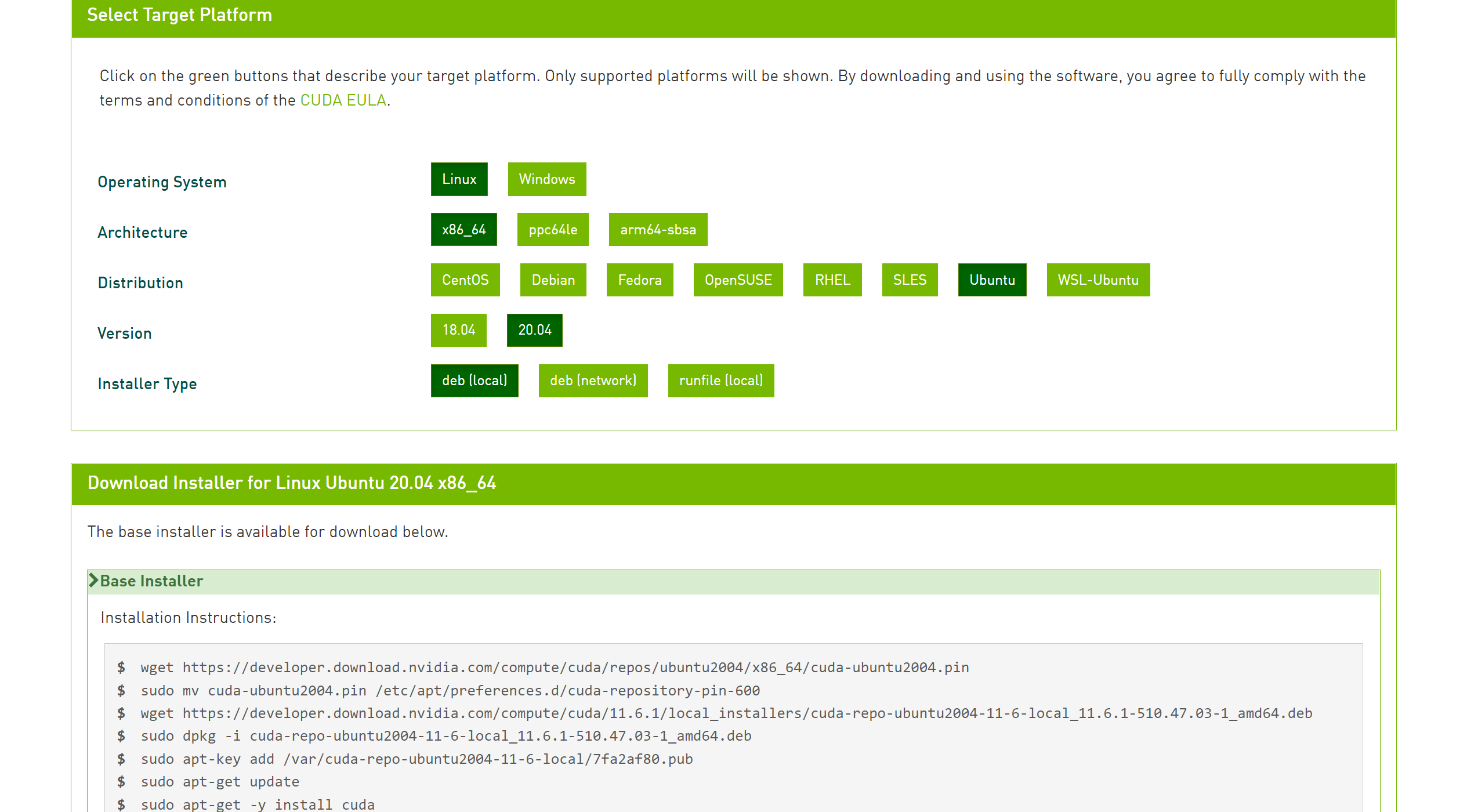Click the 'sudo apt-get update' command line

click(x=220, y=782)
